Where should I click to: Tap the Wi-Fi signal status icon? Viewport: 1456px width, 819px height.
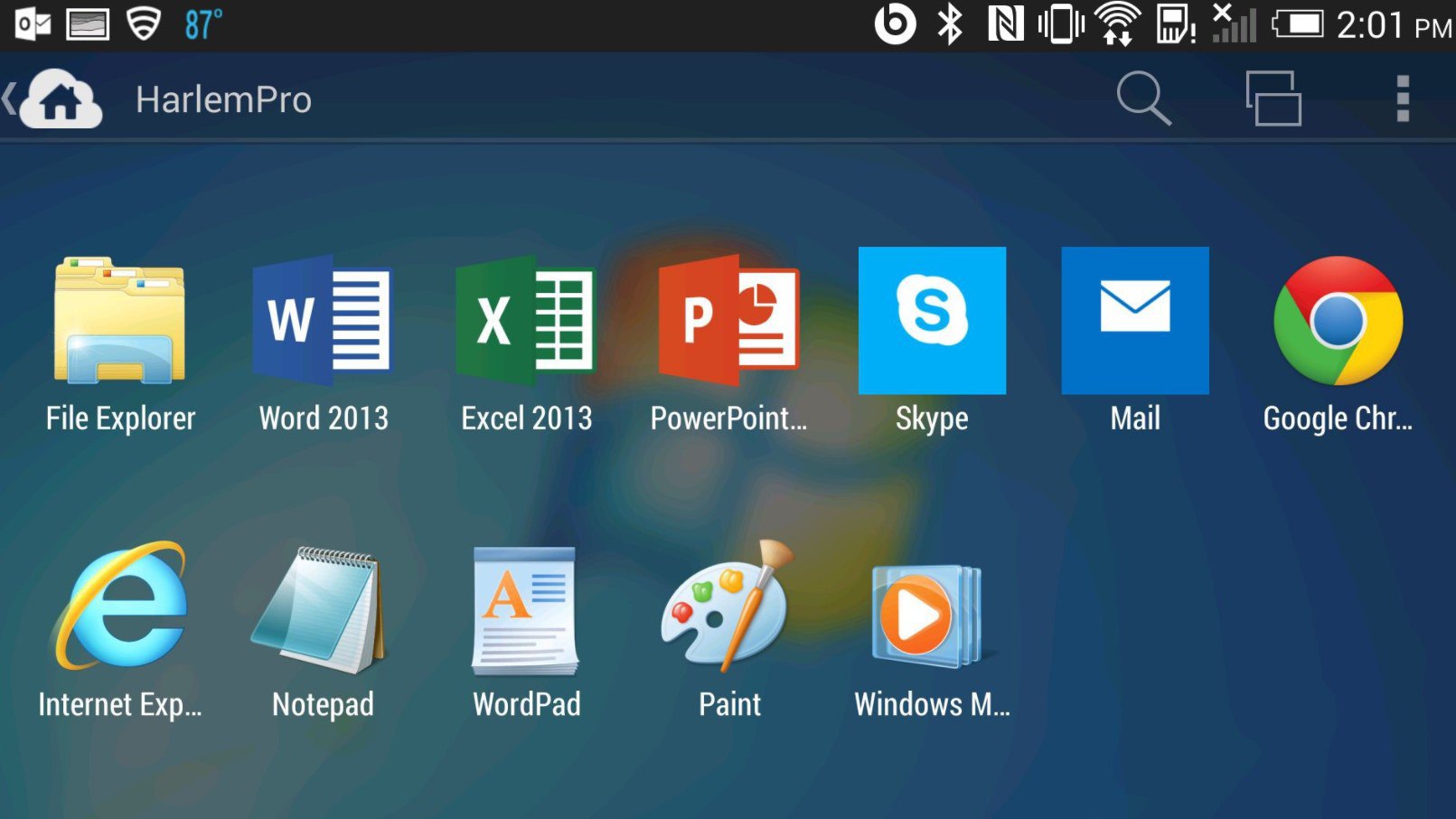pyautogui.click(x=1118, y=24)
